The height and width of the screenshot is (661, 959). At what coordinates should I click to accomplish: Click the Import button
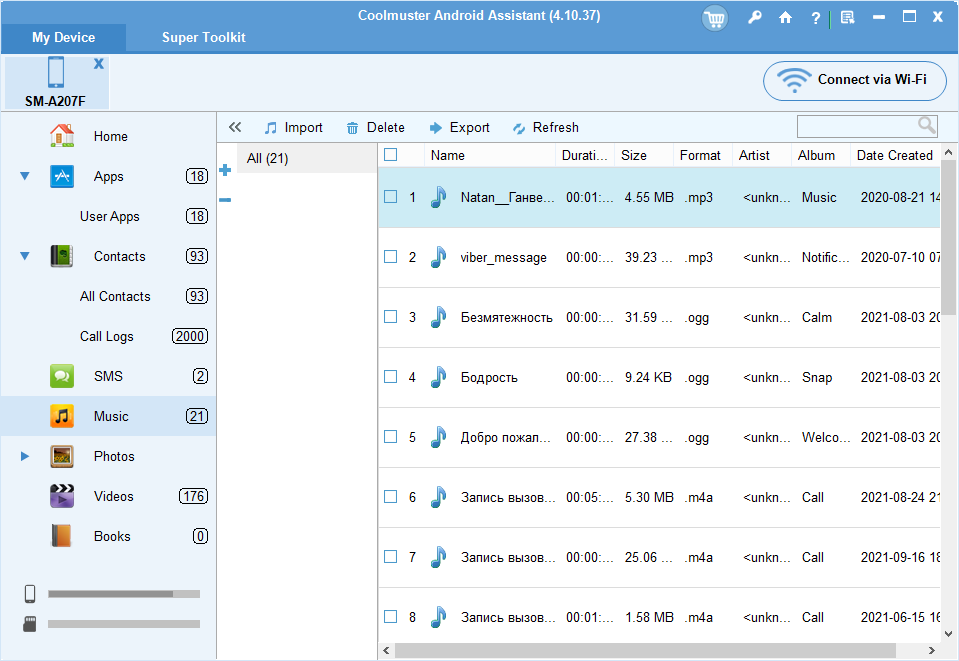point(294,127)
